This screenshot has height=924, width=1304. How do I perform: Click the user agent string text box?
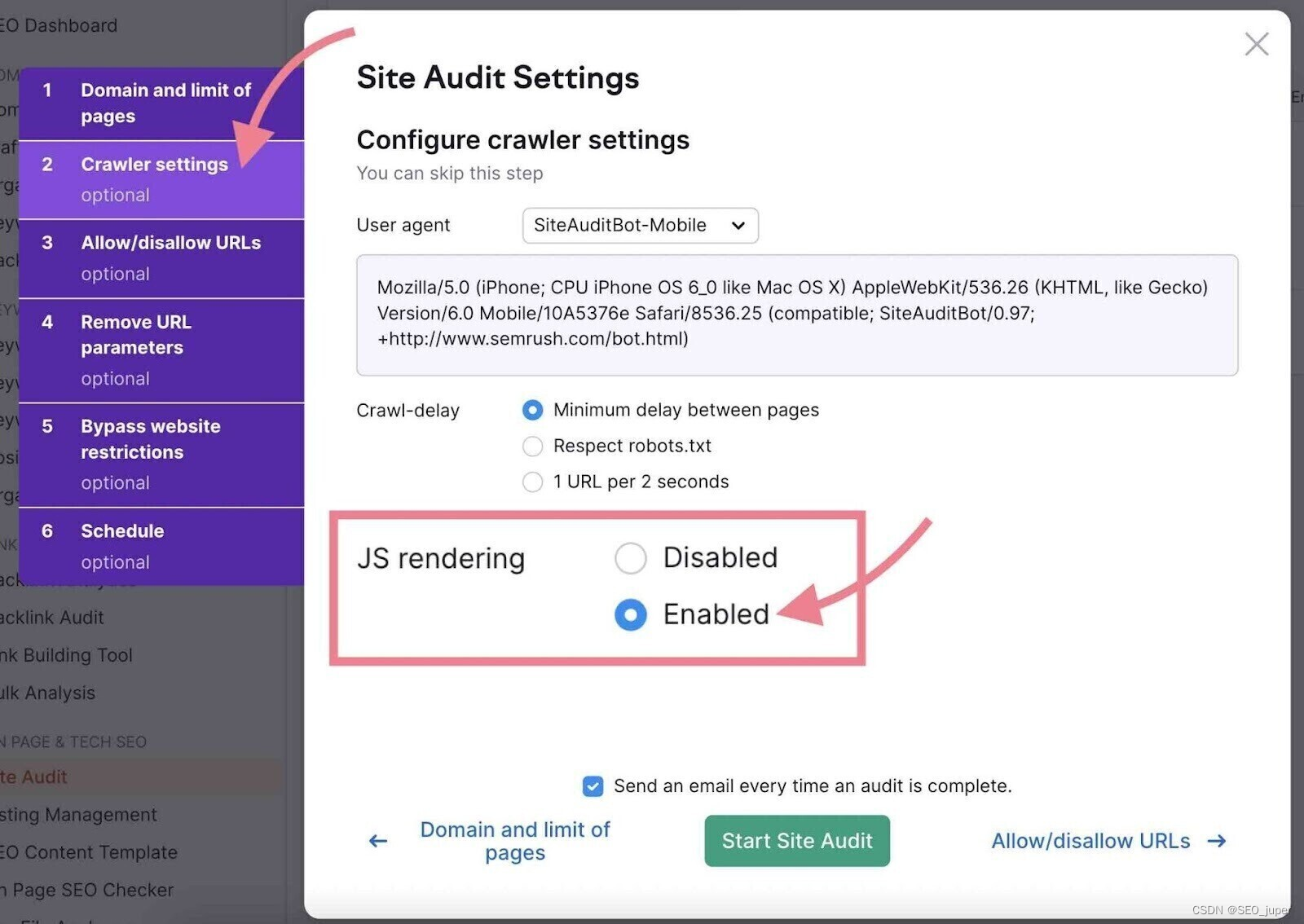point(796,315)
